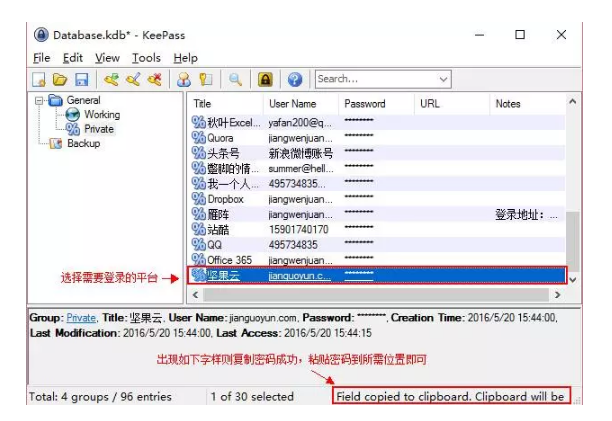Viewport: 612px width, 421px height.
Task: Click 'Field copied to clipboard' status message
Action: 450,397
